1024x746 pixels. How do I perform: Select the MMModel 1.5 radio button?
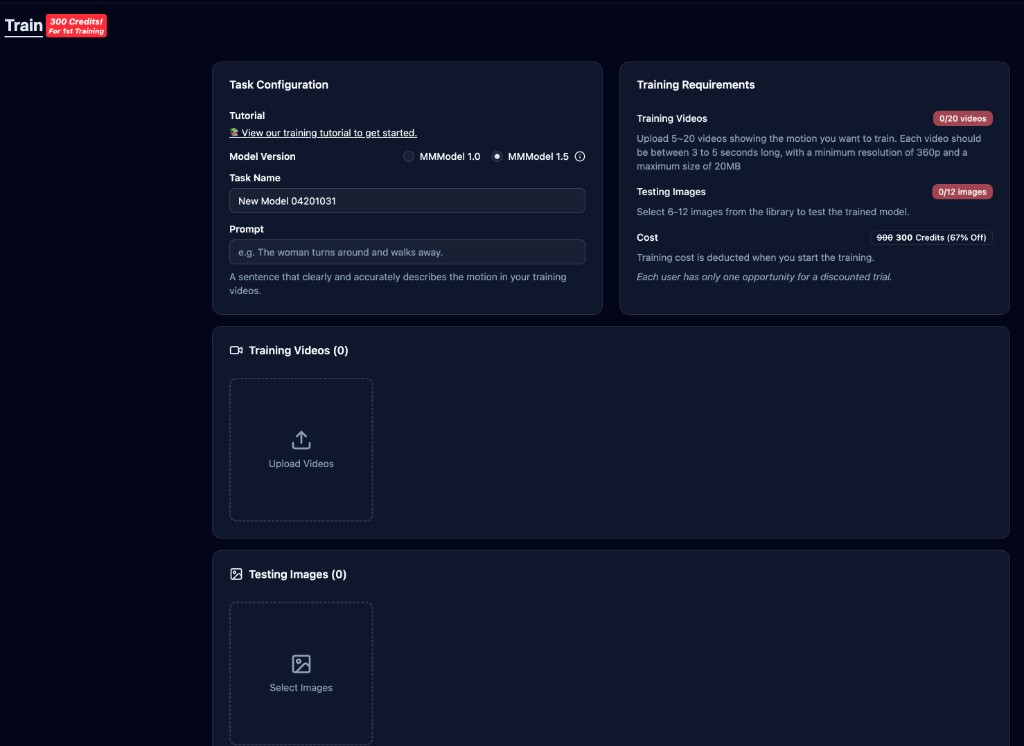coord(497,157)
